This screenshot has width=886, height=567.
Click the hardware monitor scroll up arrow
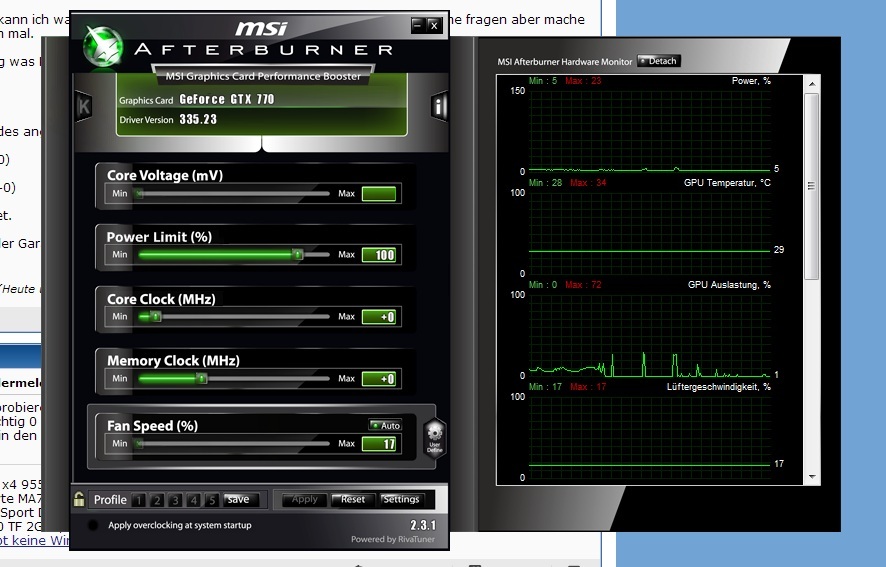click(x=812, y=84)
